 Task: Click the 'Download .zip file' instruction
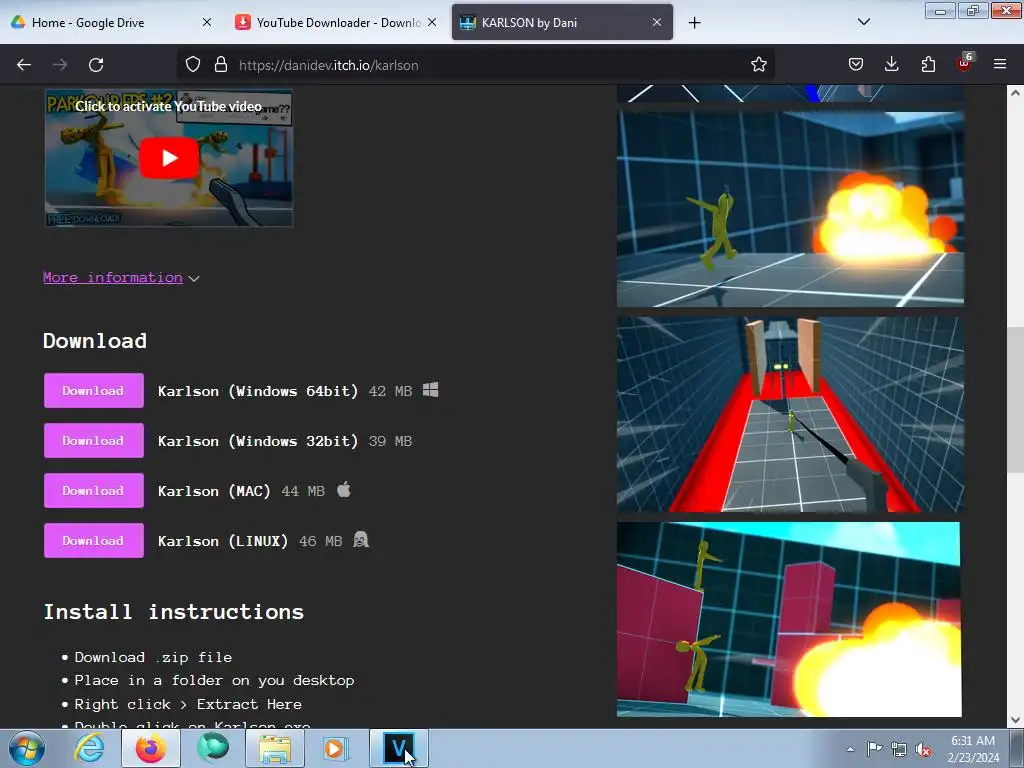pos(153,657)
